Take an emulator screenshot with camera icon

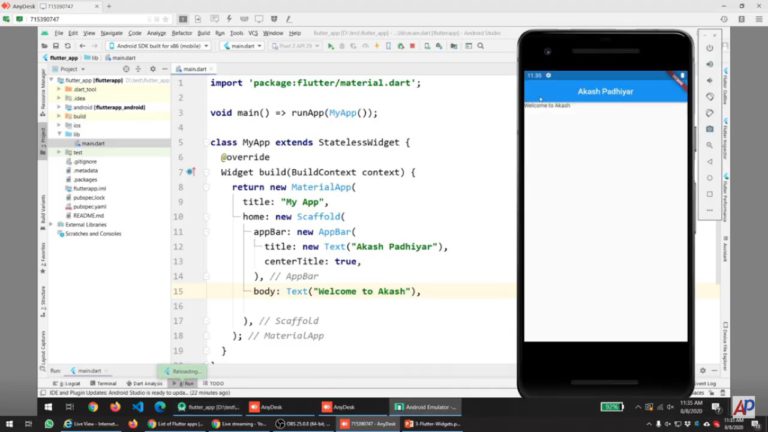tap(709, 129)
